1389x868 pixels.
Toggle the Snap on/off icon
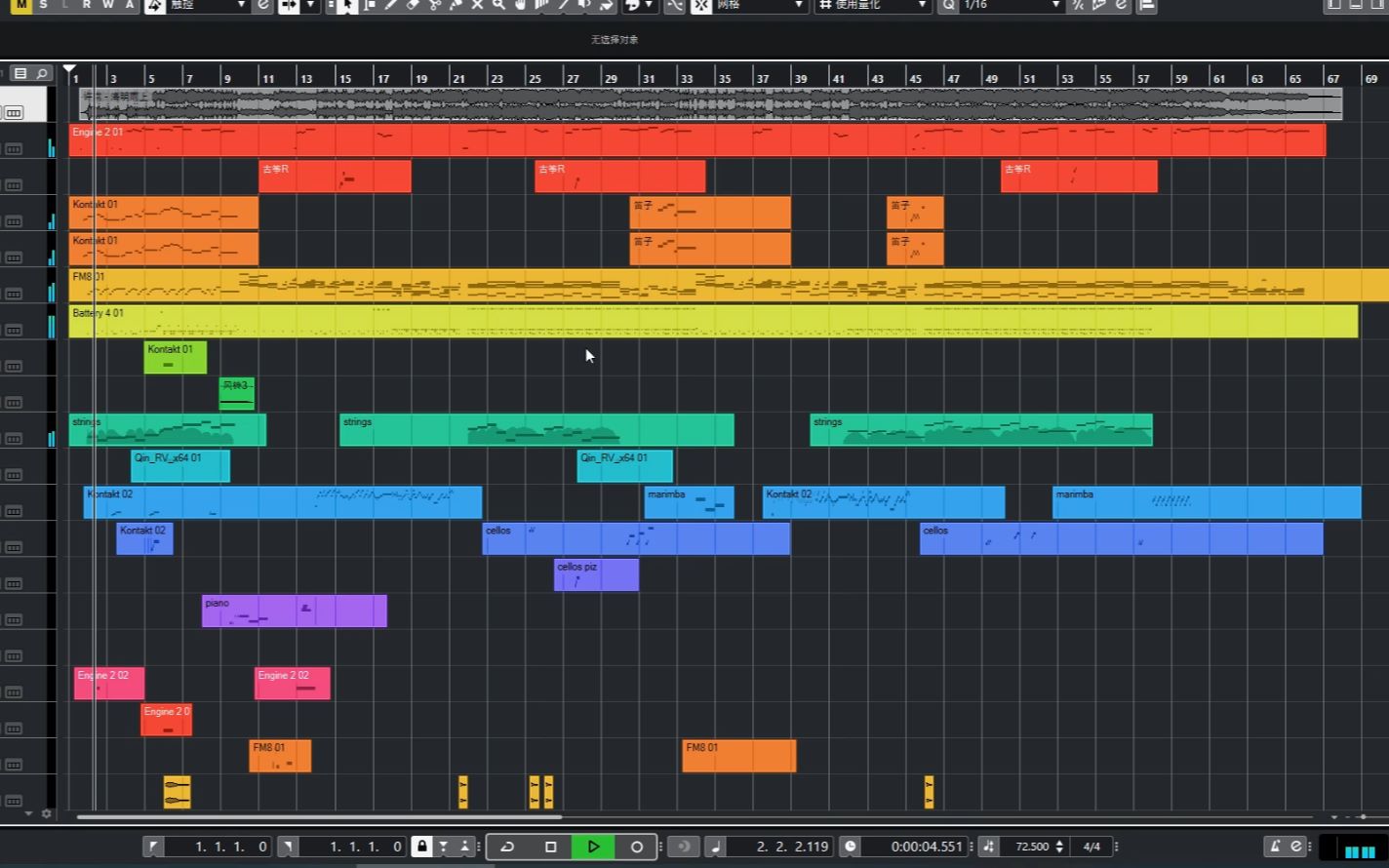(701, 5)
